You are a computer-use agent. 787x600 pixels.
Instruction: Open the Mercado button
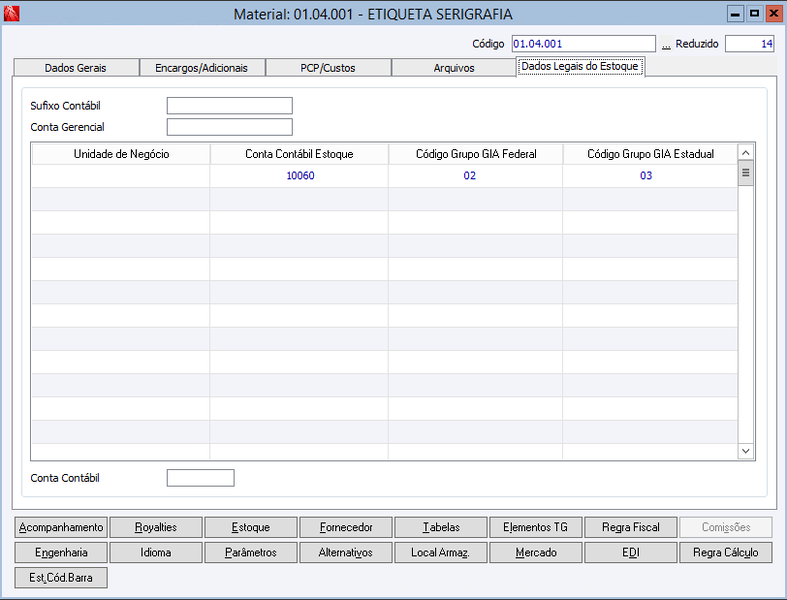click(536, 552)
